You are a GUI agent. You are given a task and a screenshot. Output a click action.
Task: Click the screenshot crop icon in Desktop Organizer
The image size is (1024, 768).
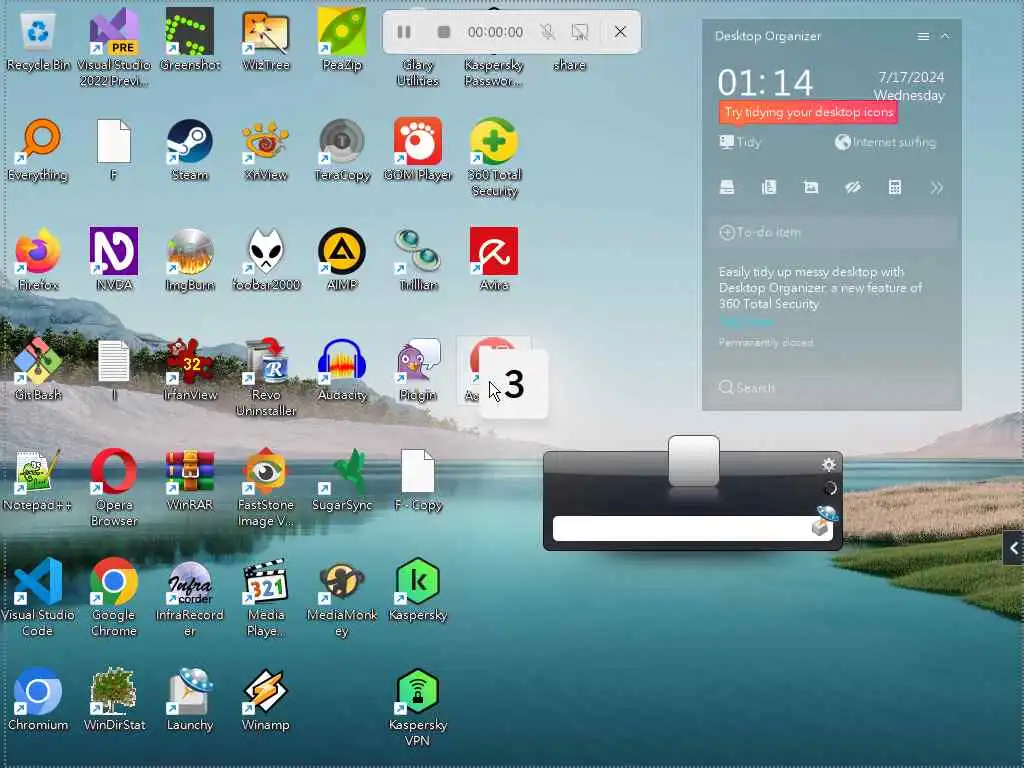click(811, 188)
